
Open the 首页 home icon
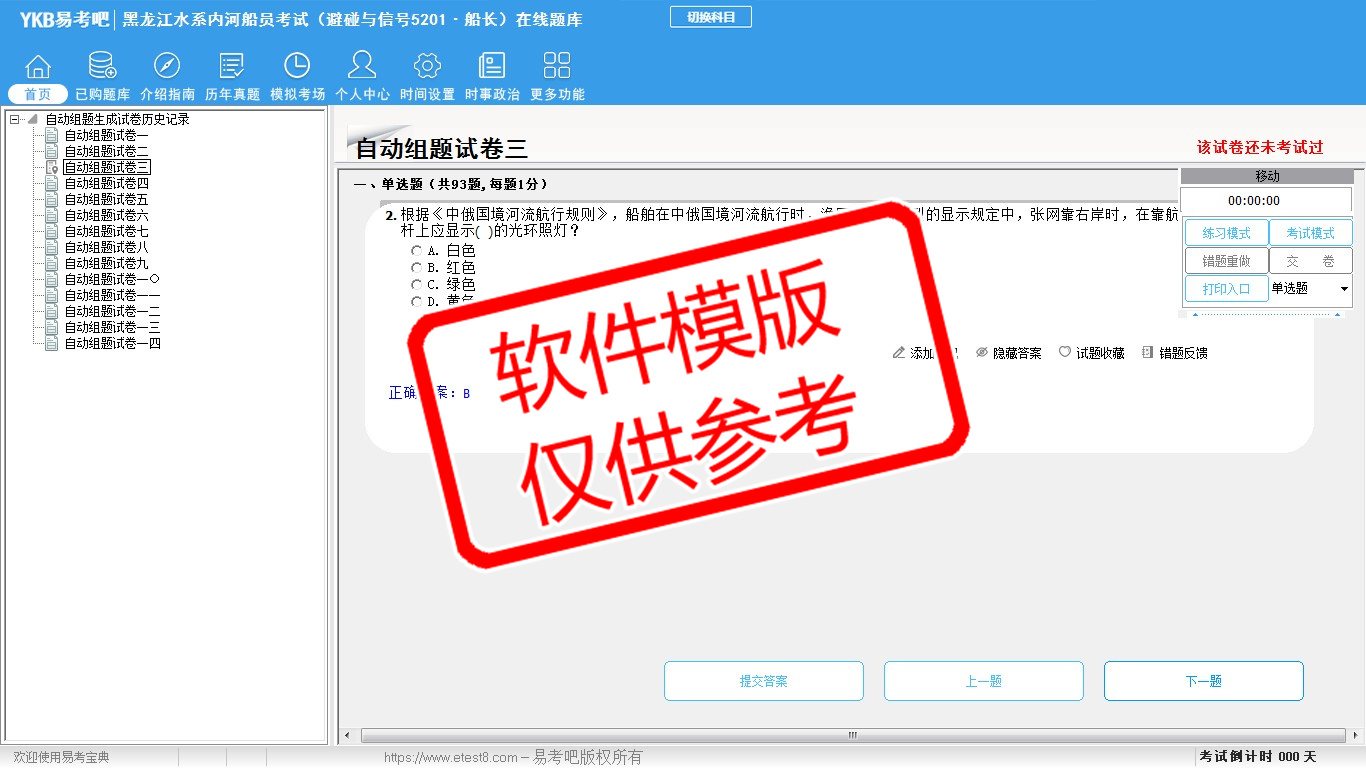[38, 67]
